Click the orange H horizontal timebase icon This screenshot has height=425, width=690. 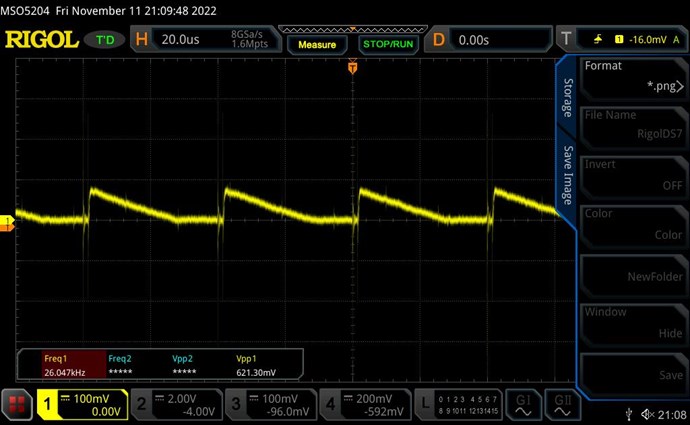[142, 39]
